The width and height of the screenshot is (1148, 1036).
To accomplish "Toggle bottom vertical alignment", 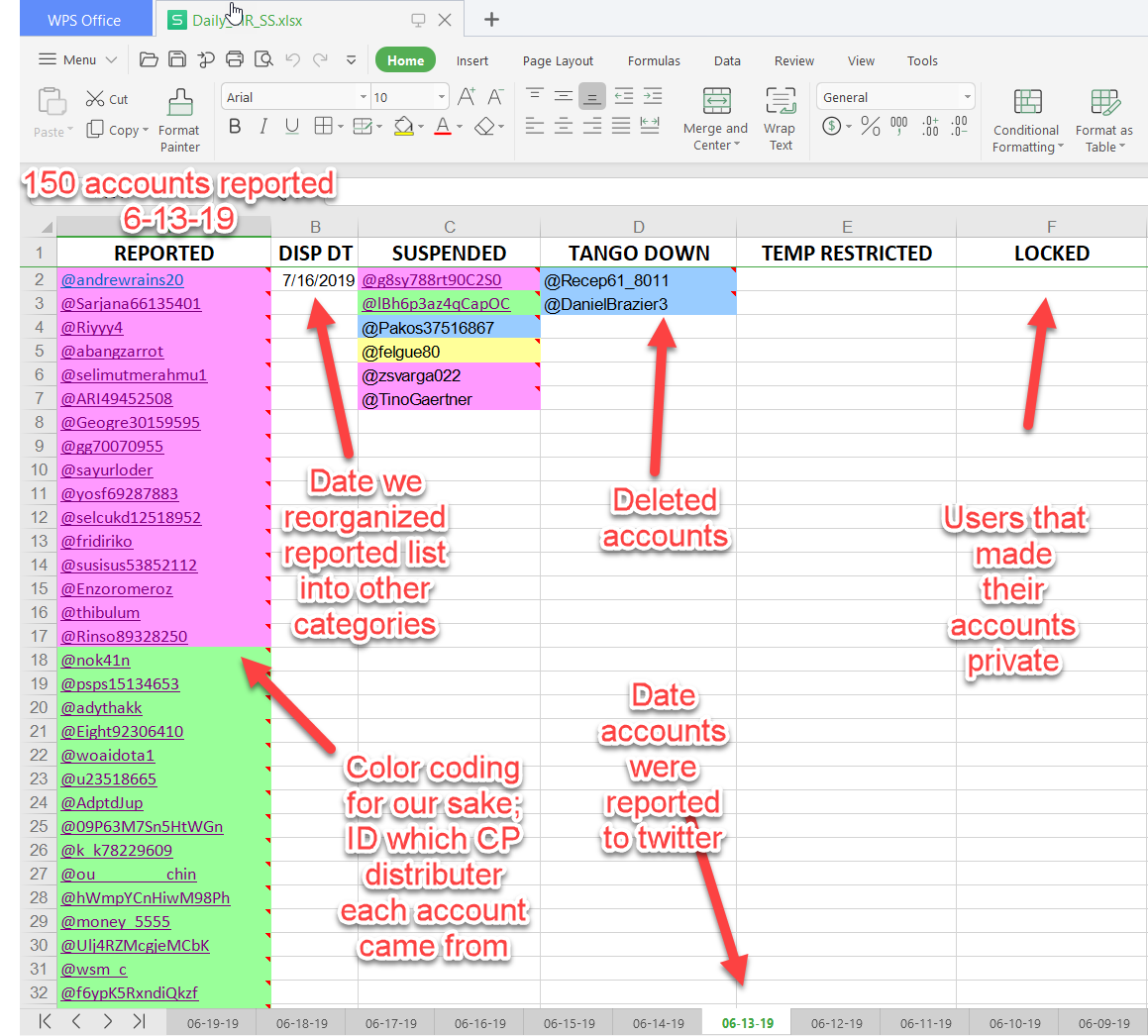I will (591, 95).
